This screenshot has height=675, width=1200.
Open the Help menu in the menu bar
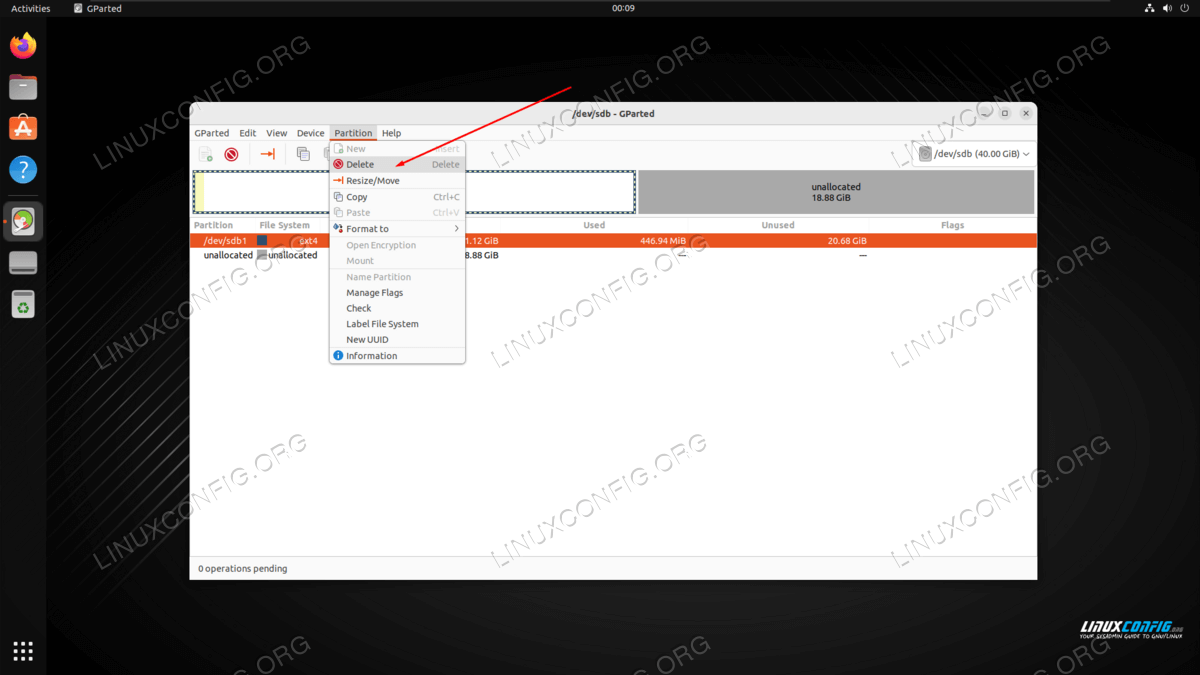click(392, 133)
